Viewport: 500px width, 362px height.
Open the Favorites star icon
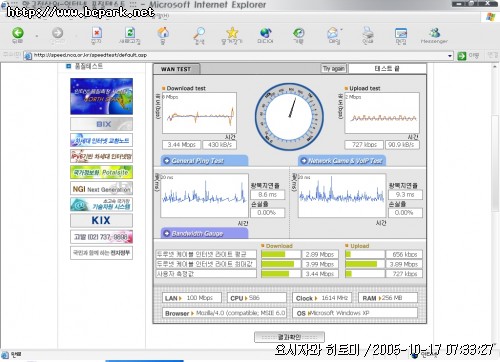click(232, 33)
